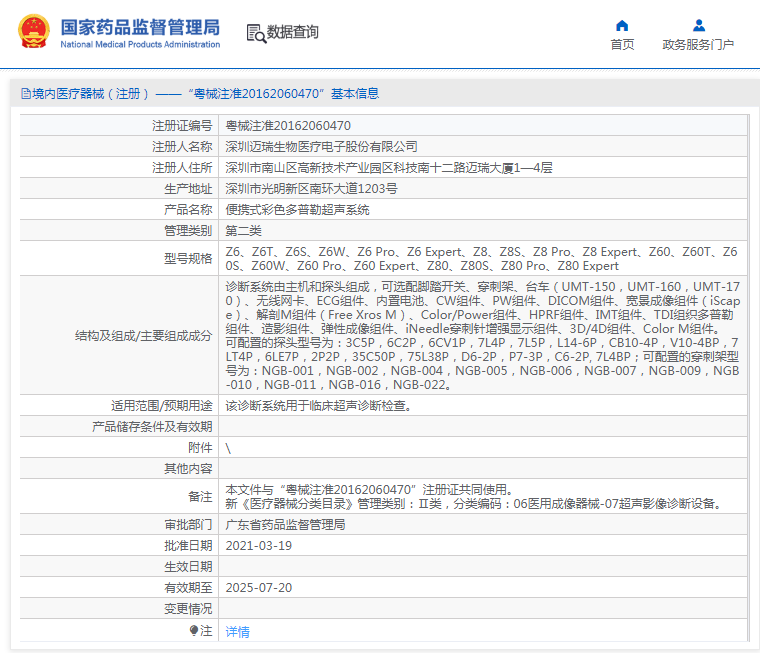Select registration number 粤械注准20162060470 cell

coord(288,126)
